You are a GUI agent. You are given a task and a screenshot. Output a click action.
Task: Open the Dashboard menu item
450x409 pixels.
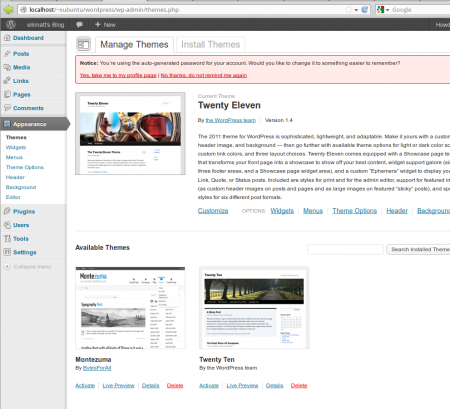[28, 38]
